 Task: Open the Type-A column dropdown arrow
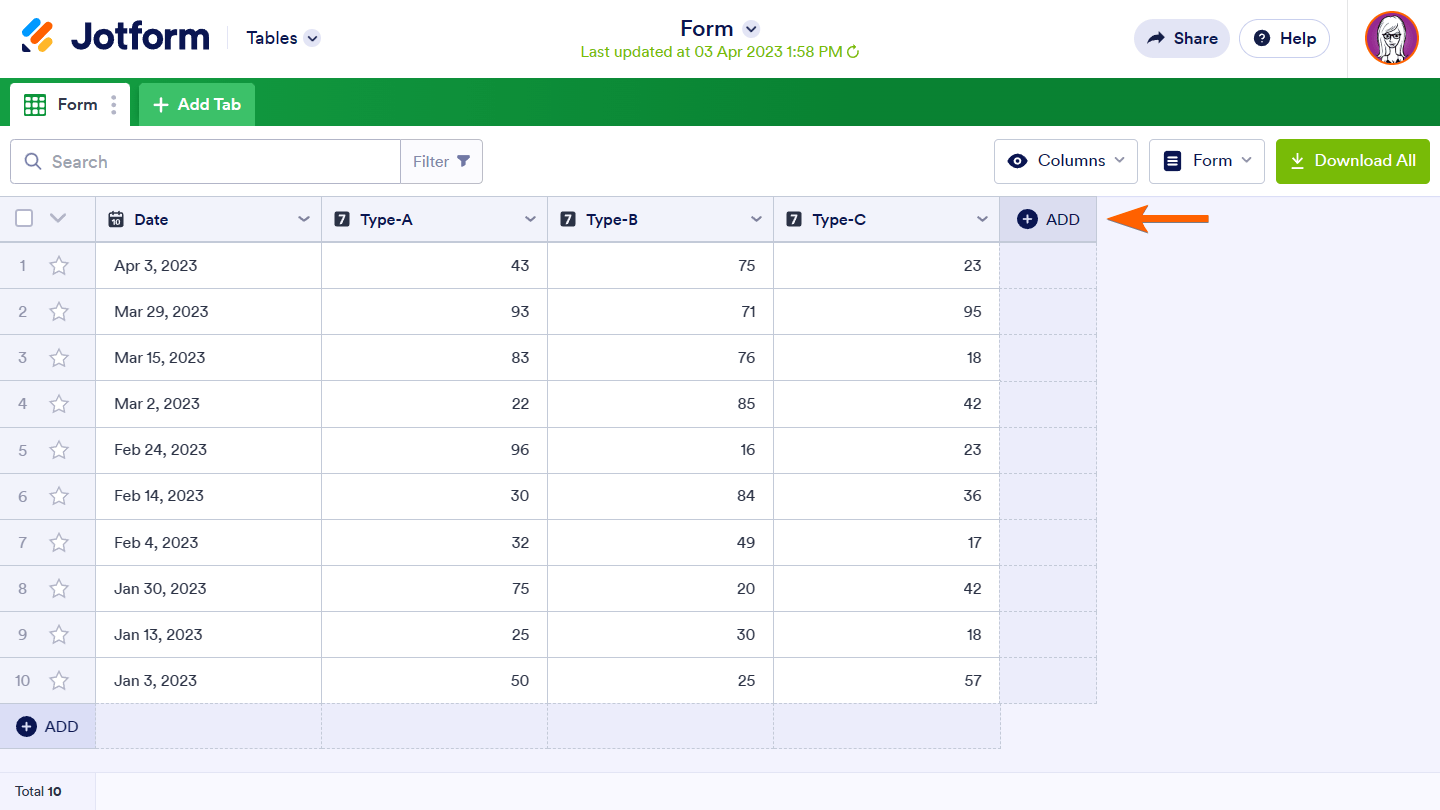(x=530, y=219)
